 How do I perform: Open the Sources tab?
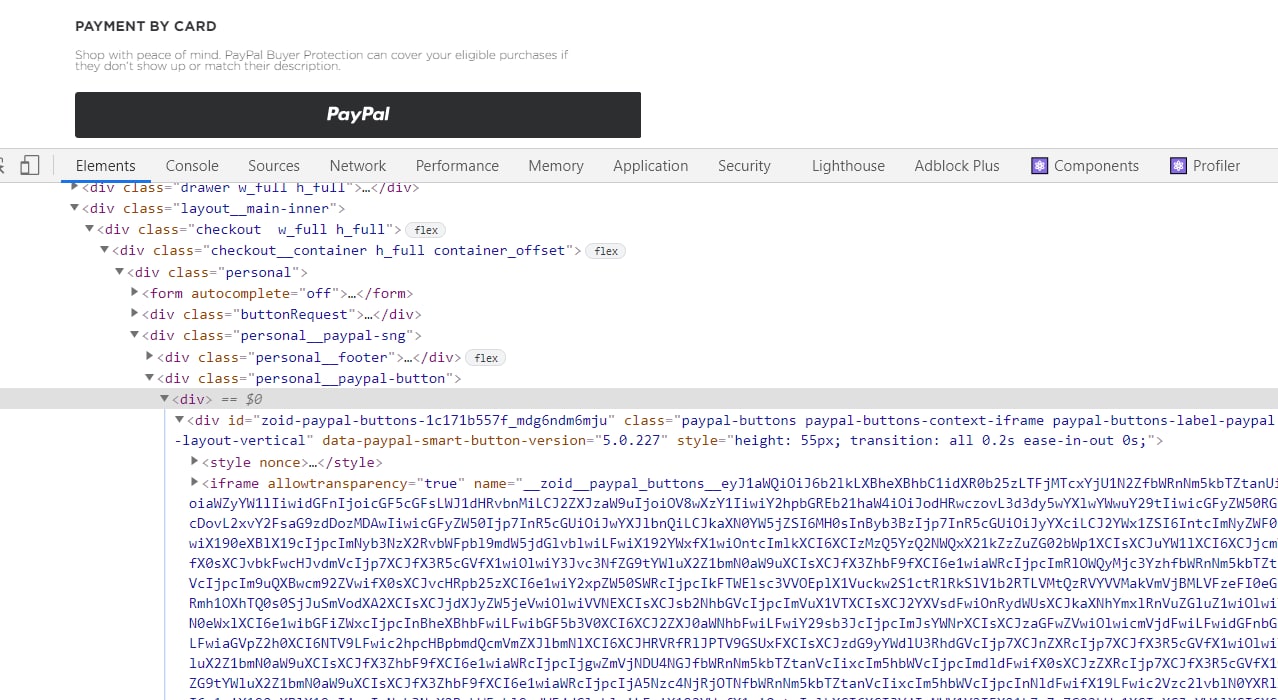tap(274, 166)
